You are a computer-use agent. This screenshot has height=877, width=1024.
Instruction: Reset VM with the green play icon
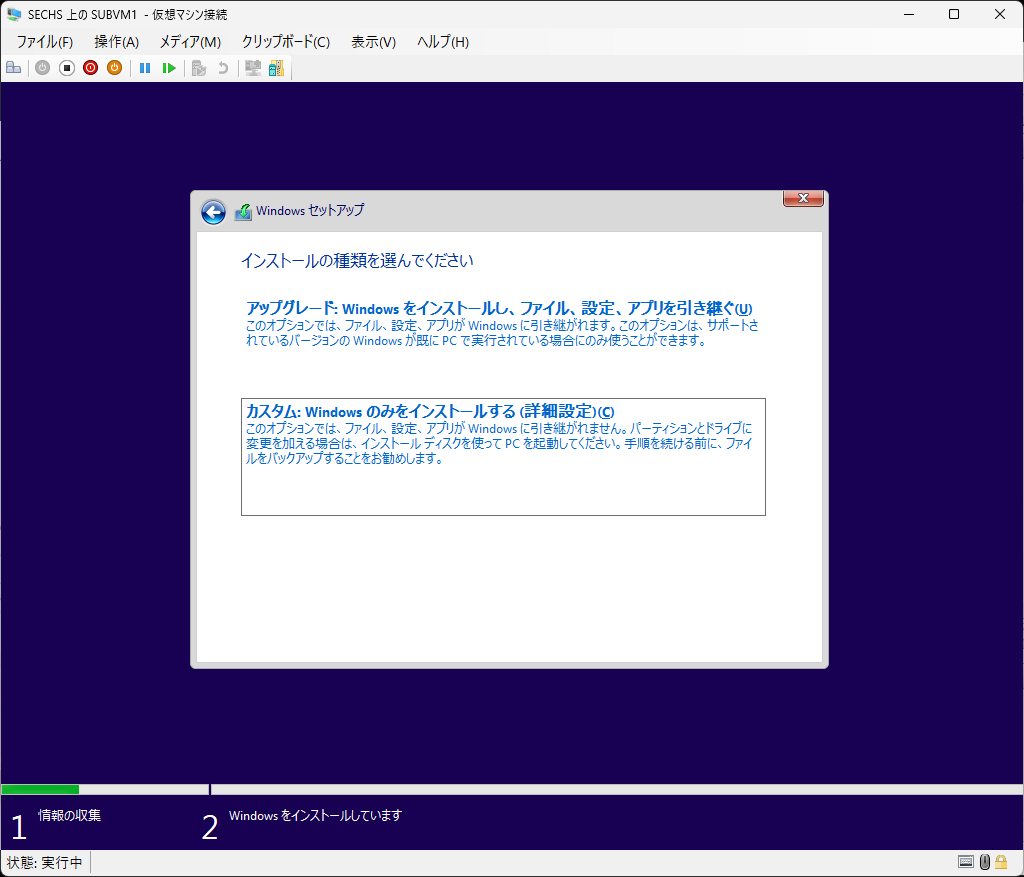coord(169,68)
